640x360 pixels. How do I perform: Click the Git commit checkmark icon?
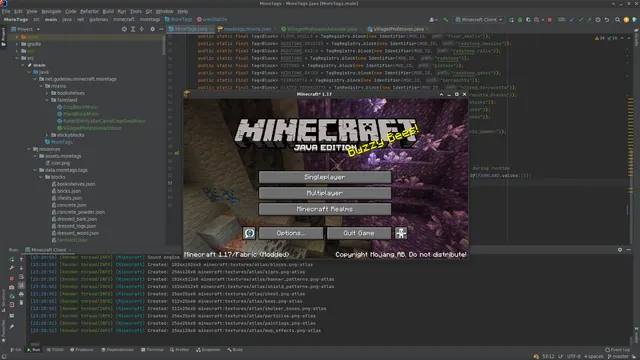pyautogui.click(x=580, y=20)
